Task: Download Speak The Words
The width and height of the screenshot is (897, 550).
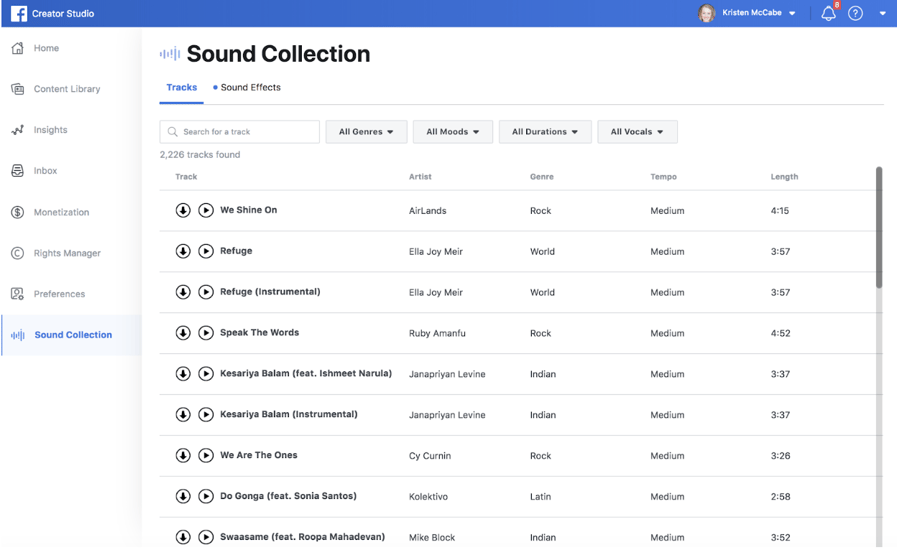Action: point(183,333)
